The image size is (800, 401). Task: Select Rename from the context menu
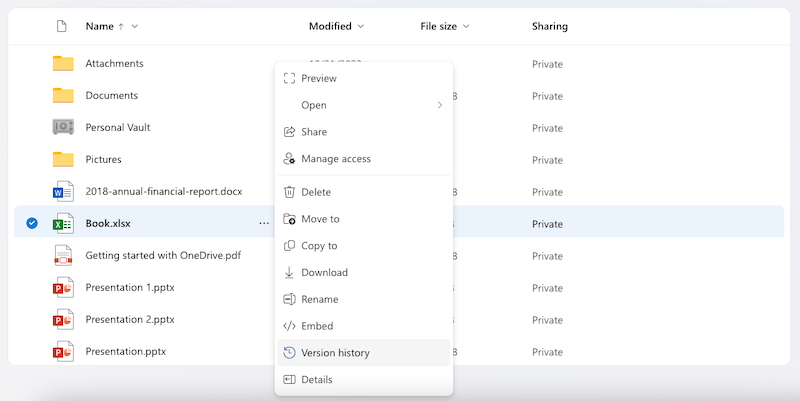click(319, 299)
